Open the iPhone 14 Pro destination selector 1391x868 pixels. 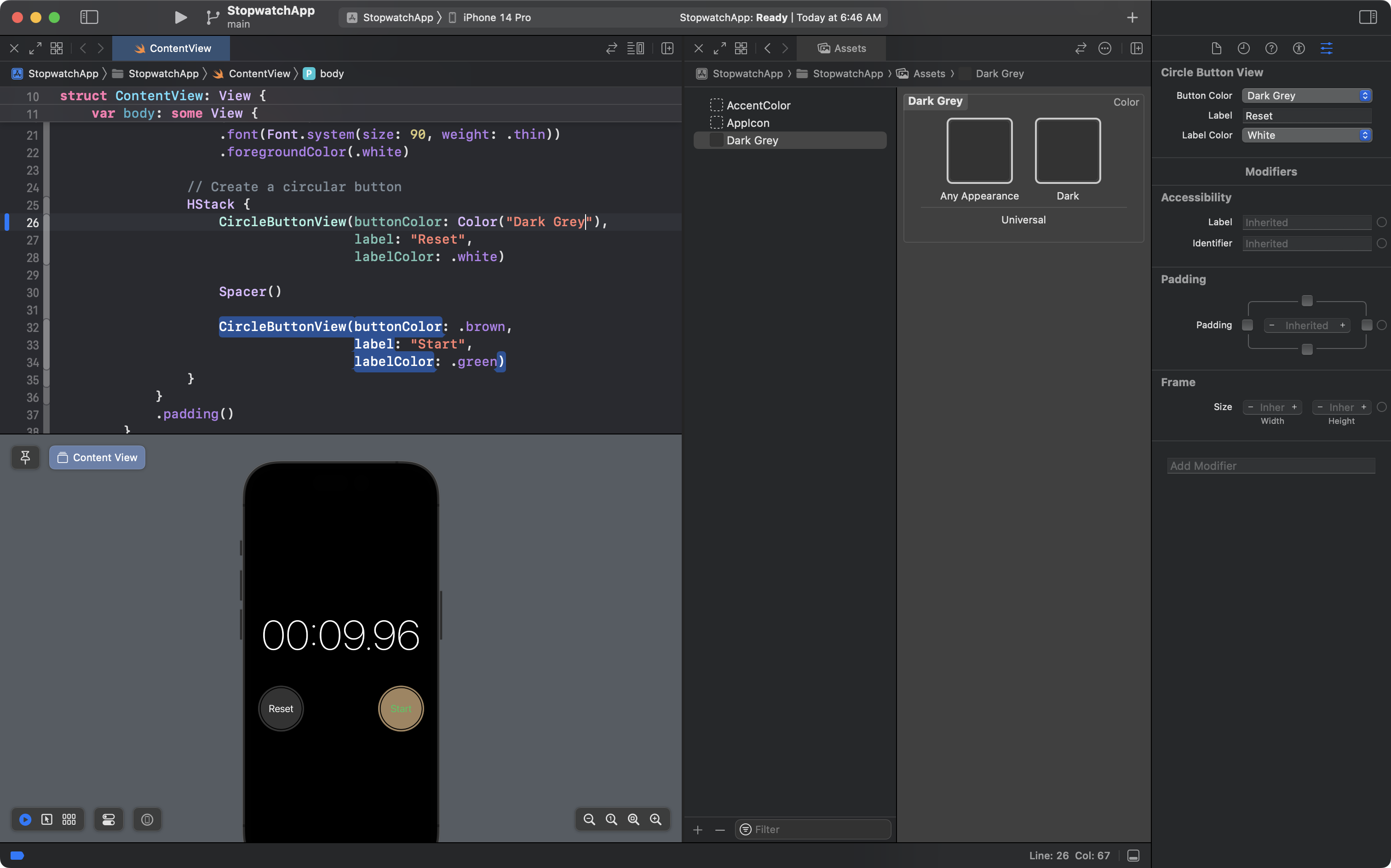tap(496, 17)
